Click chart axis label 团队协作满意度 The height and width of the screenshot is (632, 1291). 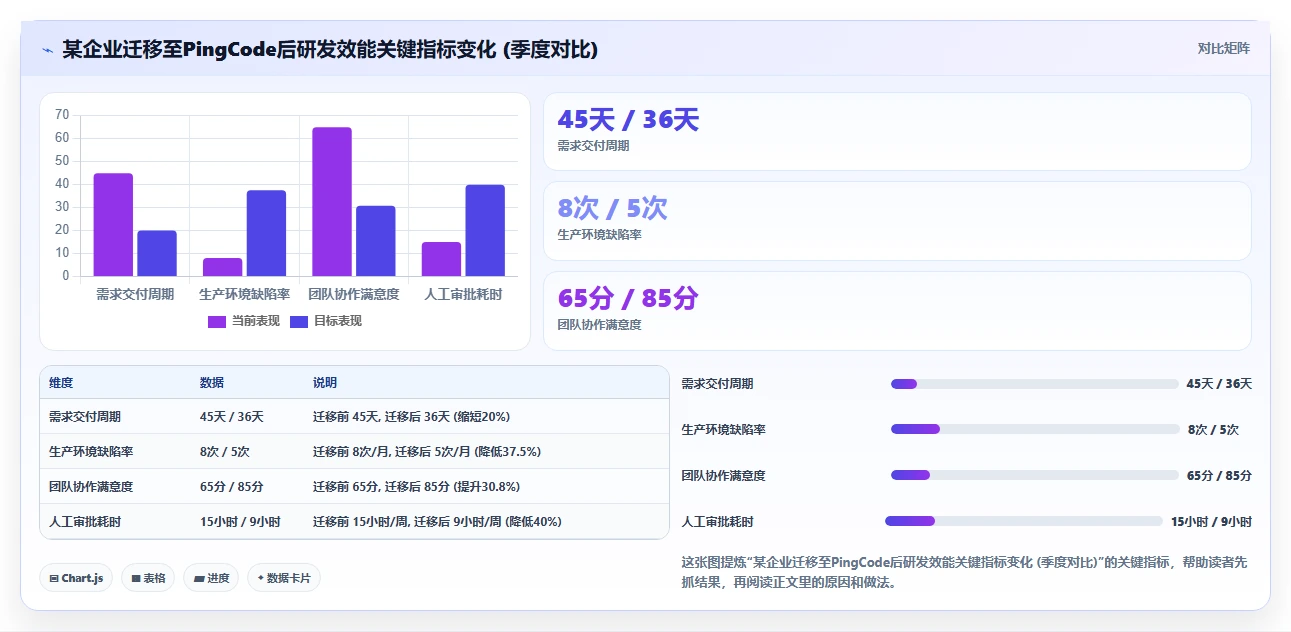point(354,294)
